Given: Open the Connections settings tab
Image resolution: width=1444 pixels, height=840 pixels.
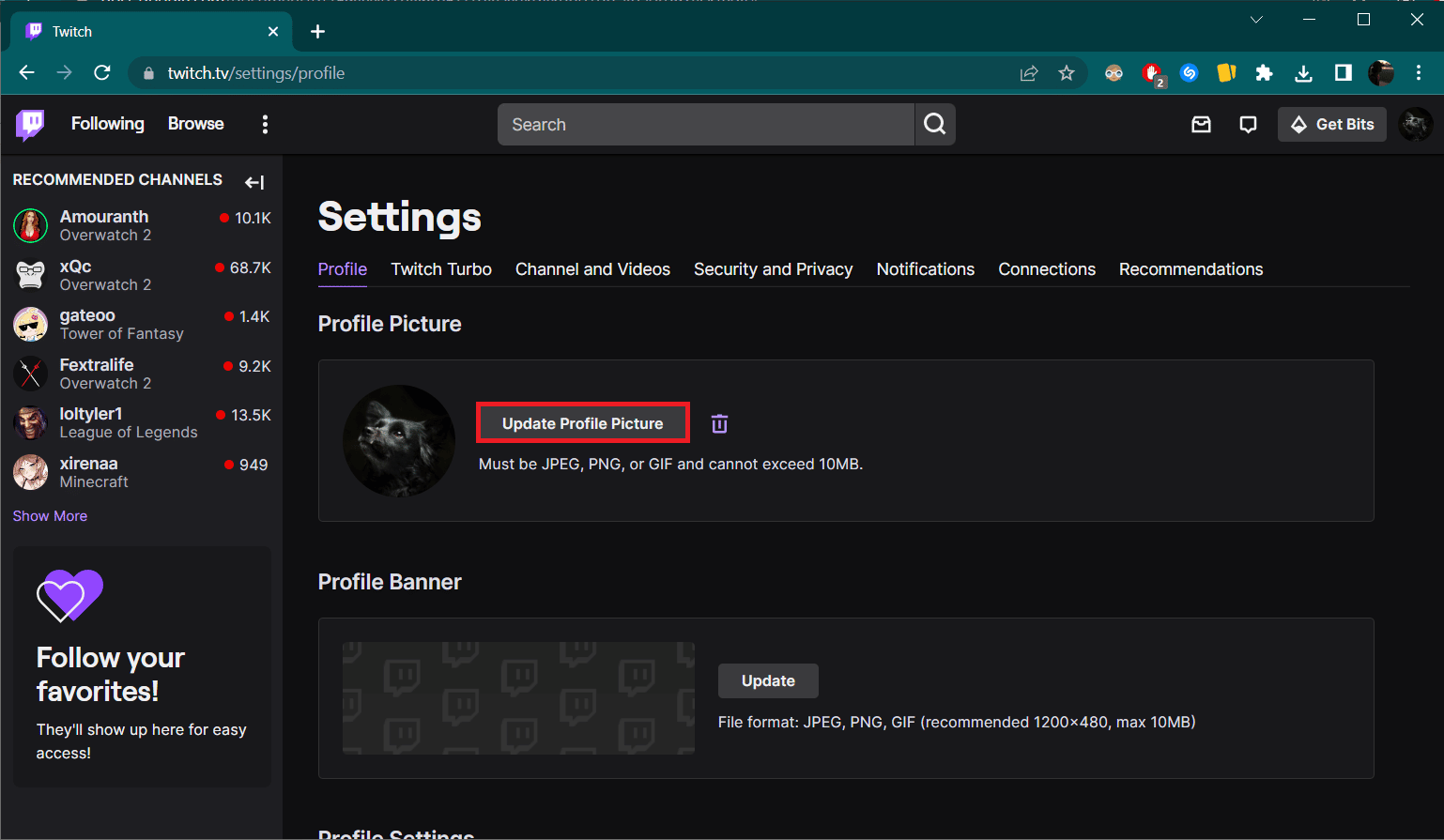Looking at the screenshot, I should [x=1047, y=269].
